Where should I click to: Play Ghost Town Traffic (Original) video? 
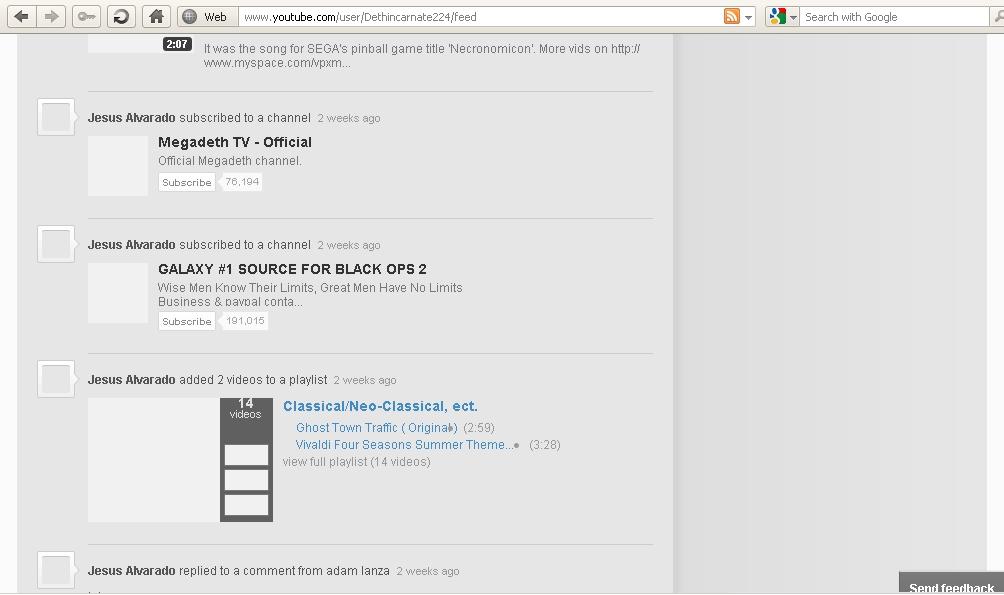(x=376, y=428)
